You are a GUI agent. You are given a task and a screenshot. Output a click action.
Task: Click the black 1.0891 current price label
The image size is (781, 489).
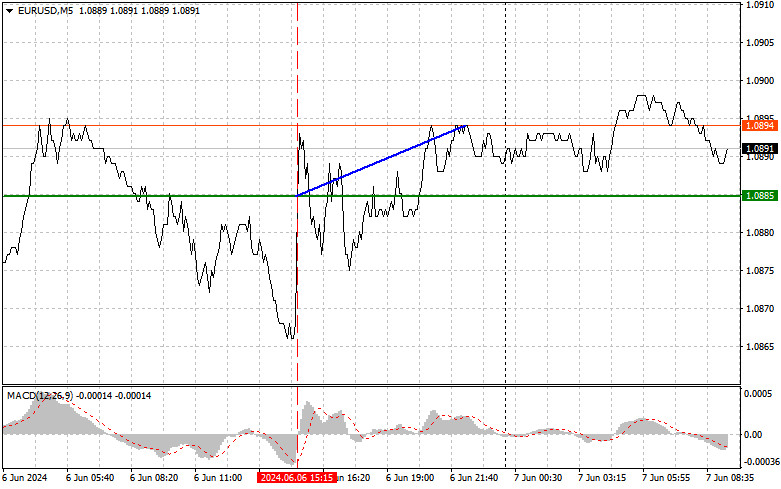[x=760, y=148]
